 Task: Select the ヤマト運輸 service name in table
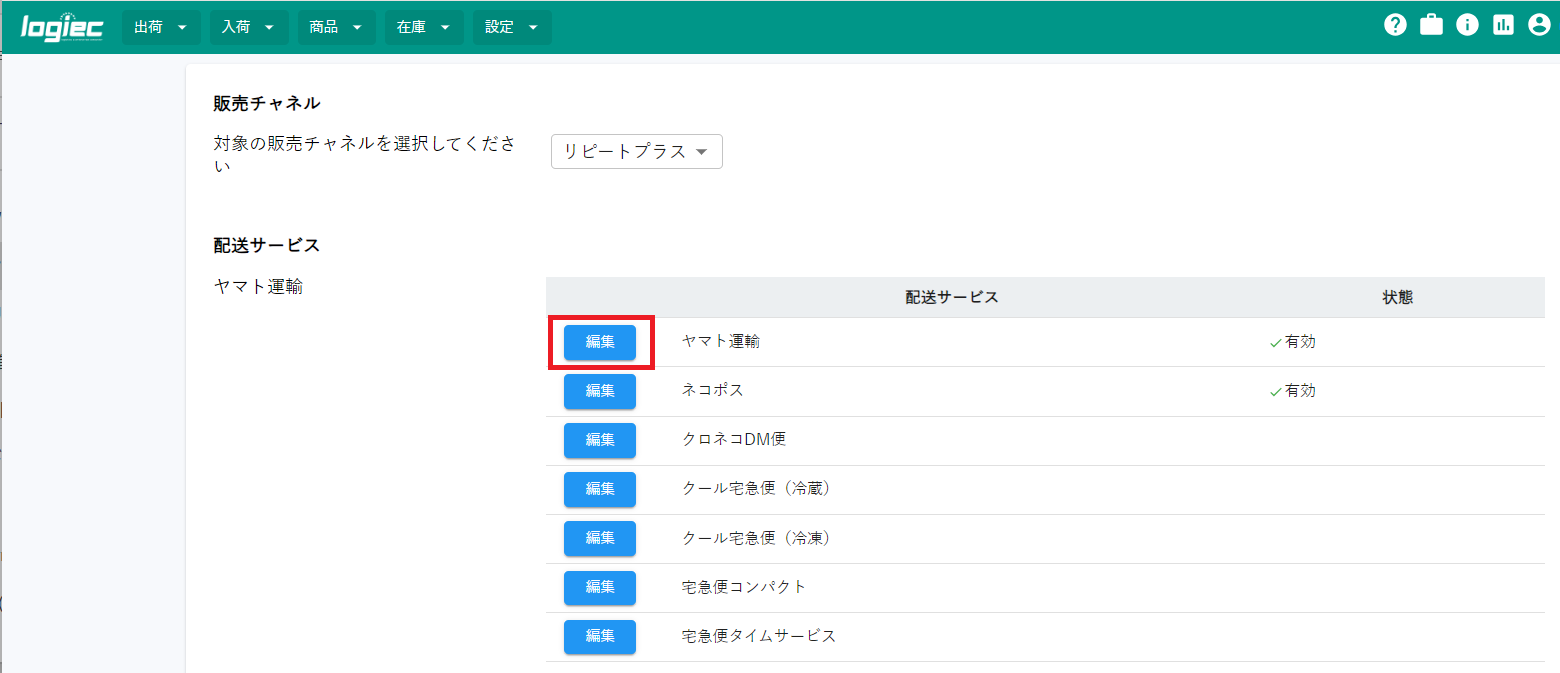click(721, 342)
